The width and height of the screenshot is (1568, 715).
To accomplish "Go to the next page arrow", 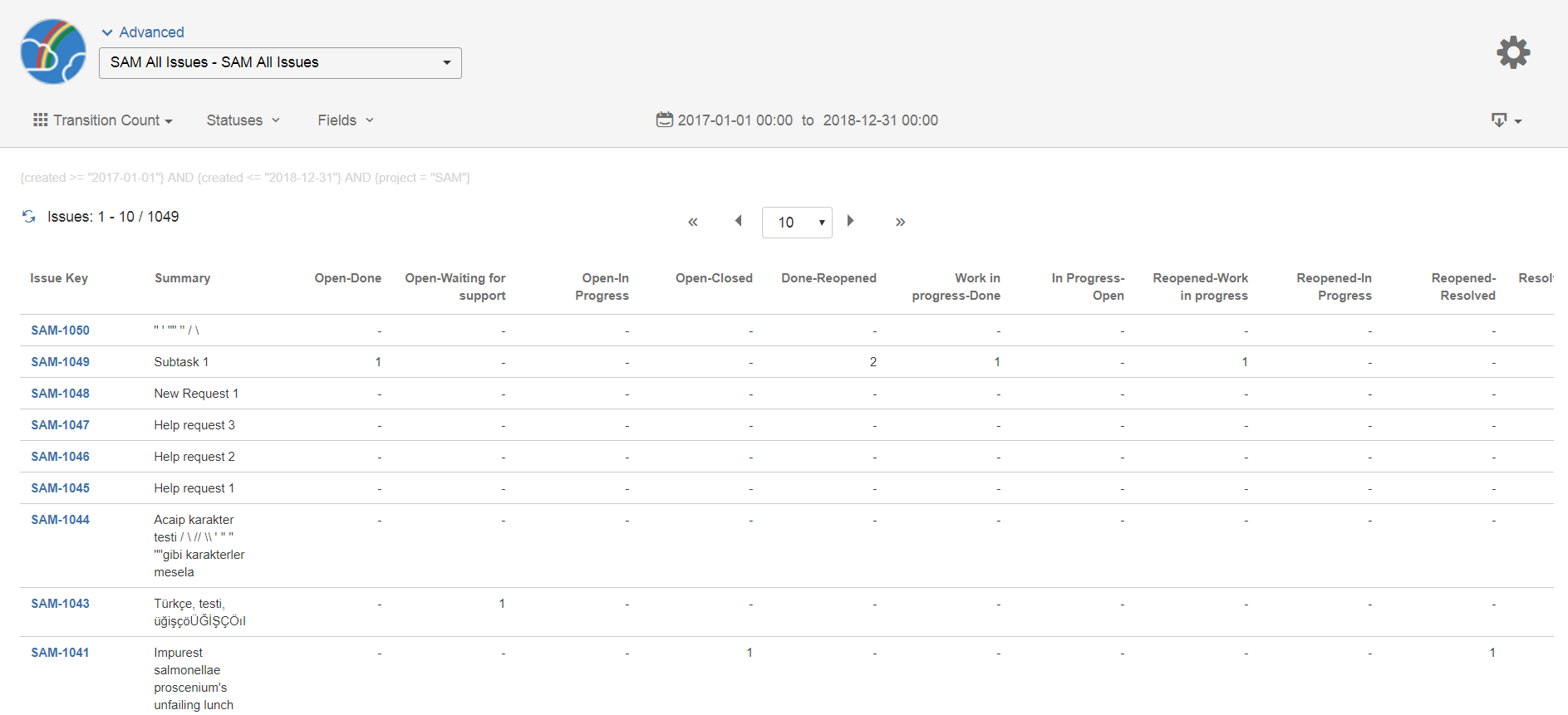I will pos(850,221).
